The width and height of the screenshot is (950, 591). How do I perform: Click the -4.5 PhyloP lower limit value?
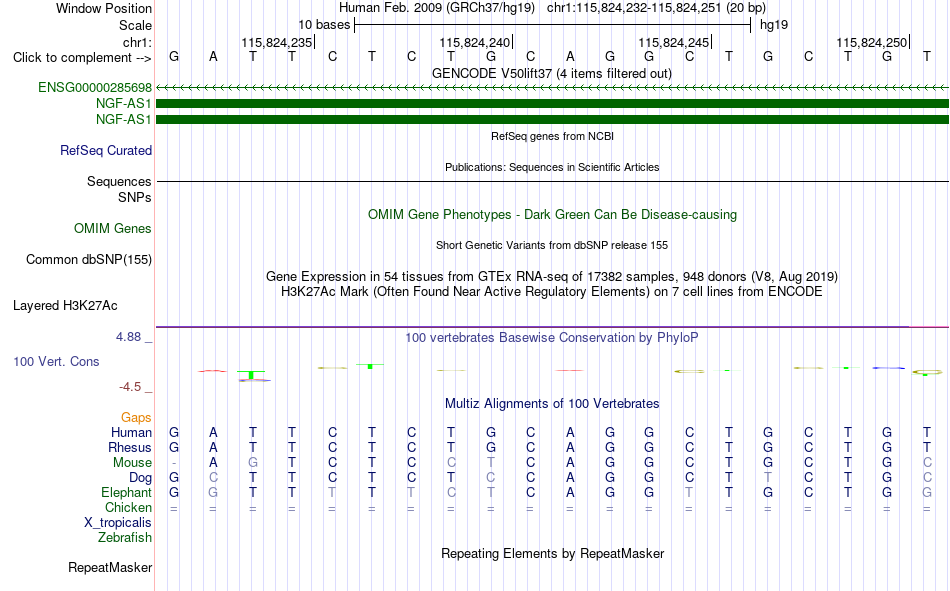[130, 387]
